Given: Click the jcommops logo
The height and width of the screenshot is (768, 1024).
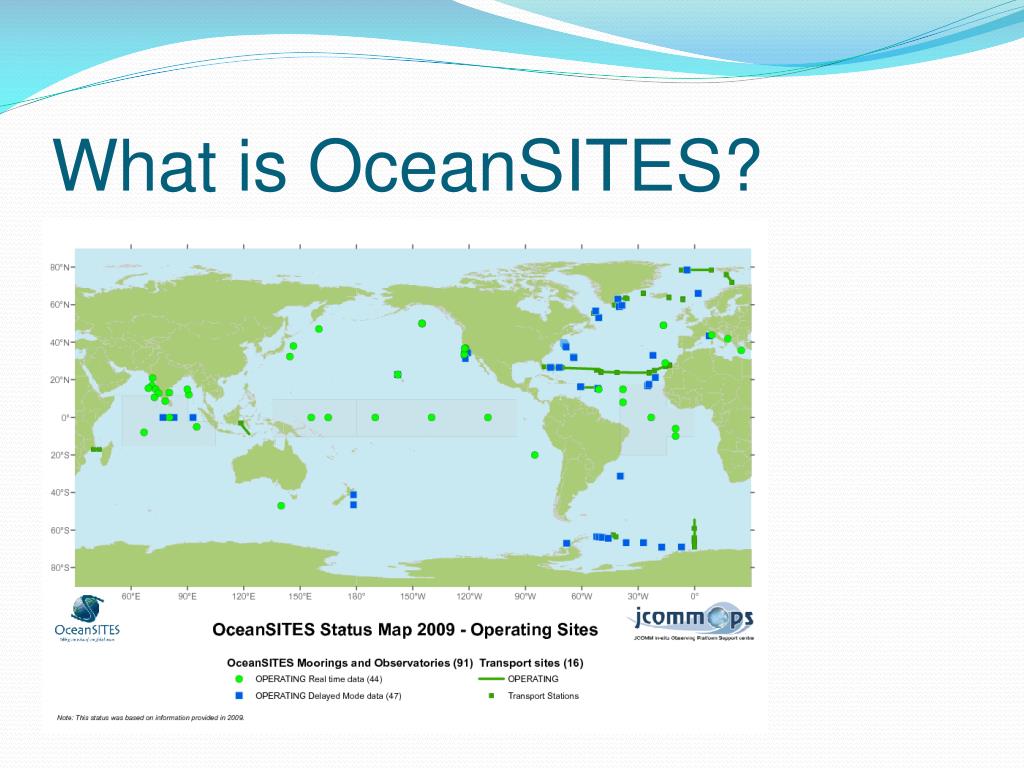Looking at the screenshot, I should click(x=693, y=620).
